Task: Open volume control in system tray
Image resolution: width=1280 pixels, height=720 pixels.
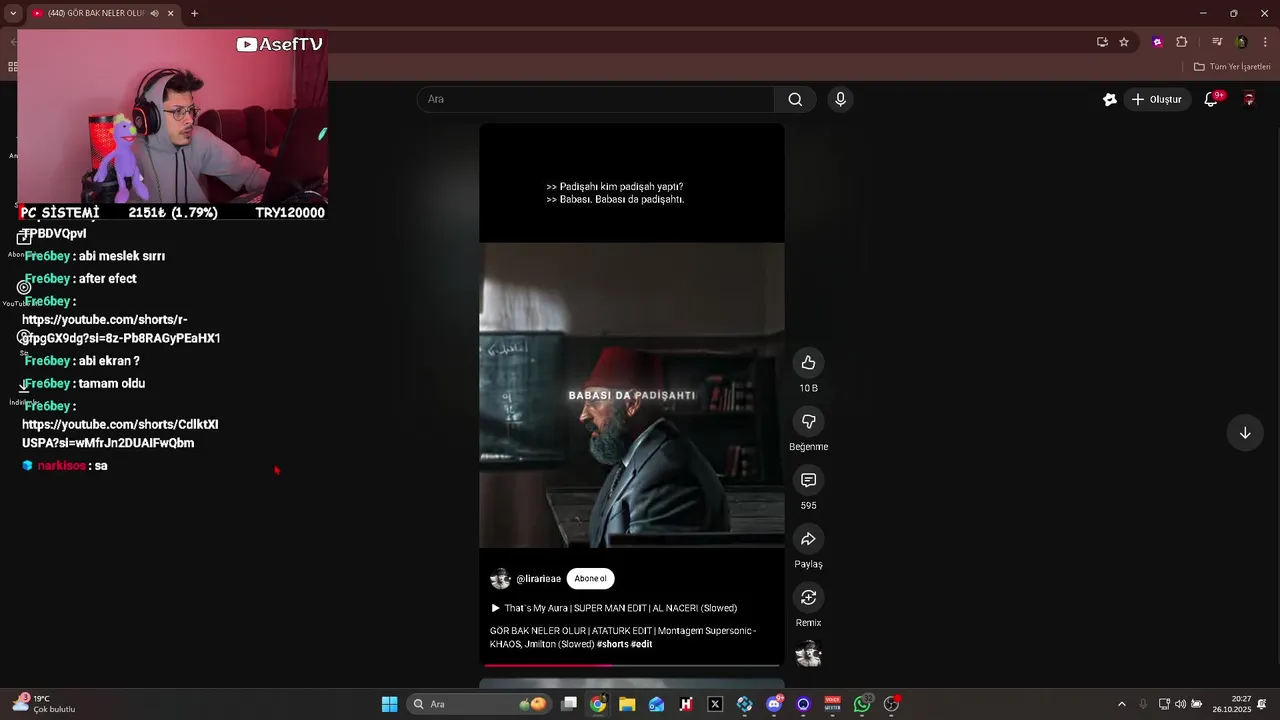Action: (x=1180, y=704)
